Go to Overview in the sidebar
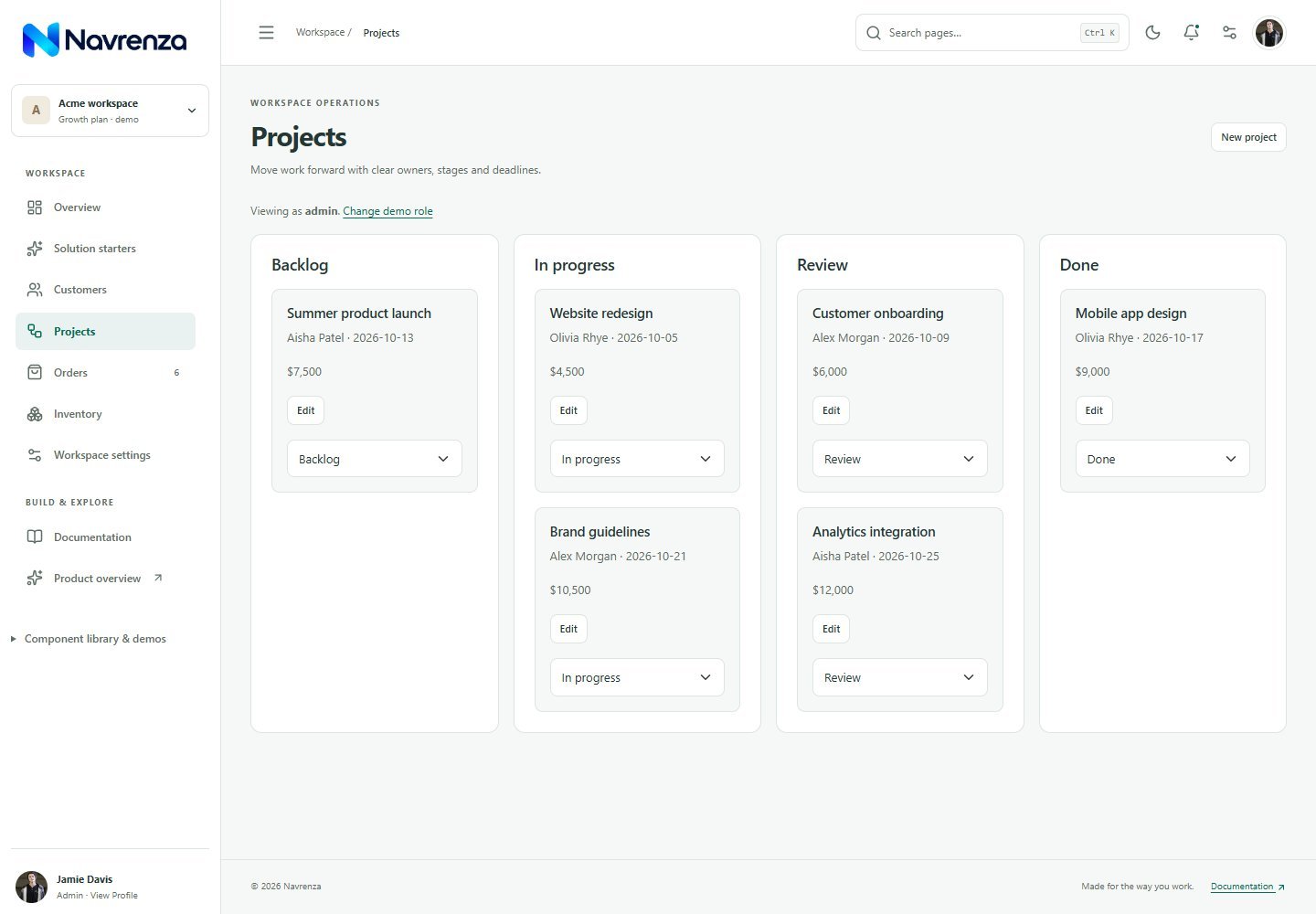This screenshot has width=1316, height=914. tap(105, 207)
